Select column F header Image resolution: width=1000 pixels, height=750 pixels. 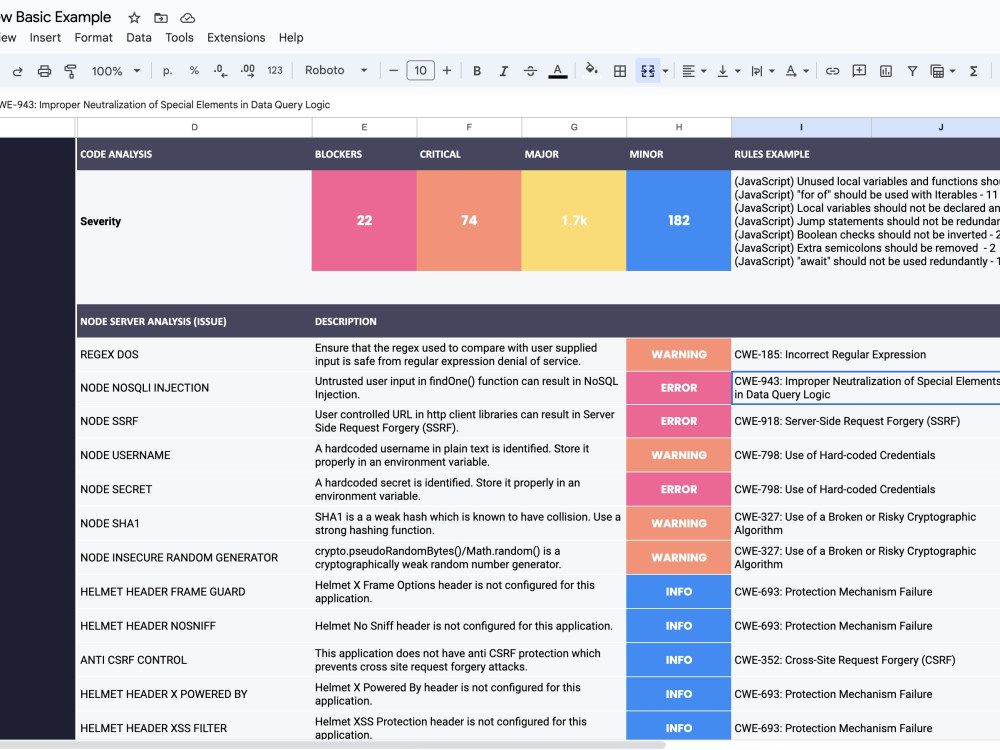(469, 128)
